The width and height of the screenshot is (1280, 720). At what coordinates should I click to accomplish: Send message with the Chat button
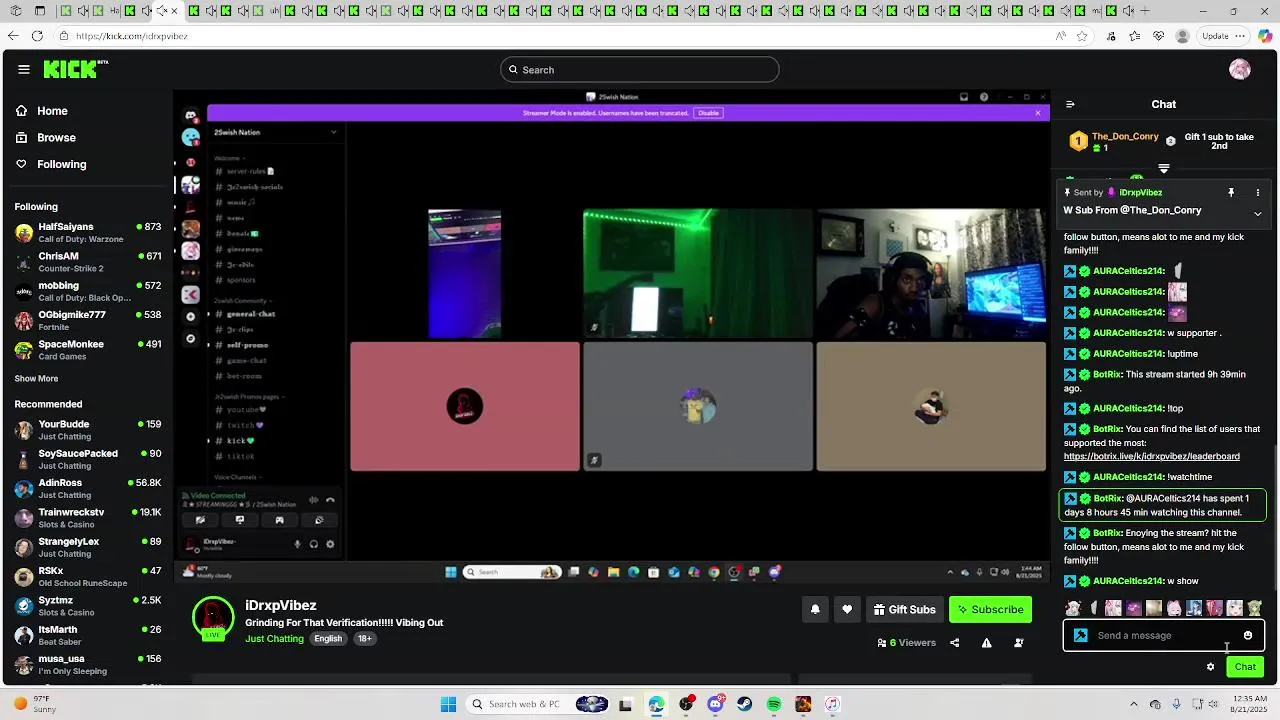(x=1245, y=667)
